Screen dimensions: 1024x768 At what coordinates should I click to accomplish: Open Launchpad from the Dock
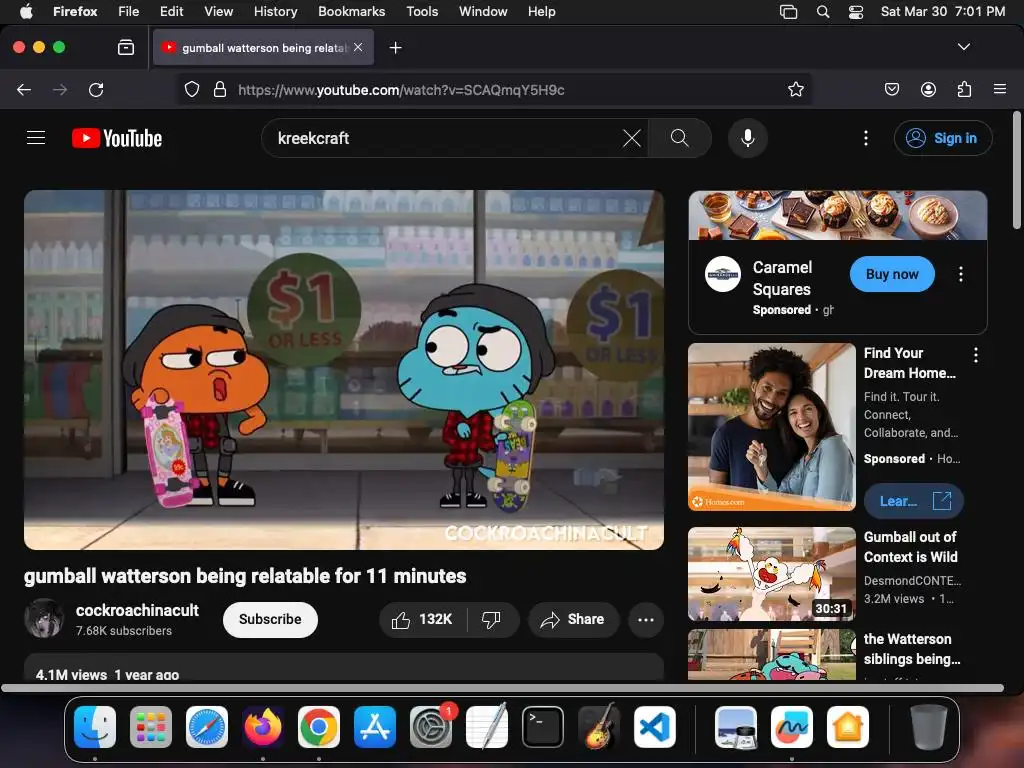[151, 726]
